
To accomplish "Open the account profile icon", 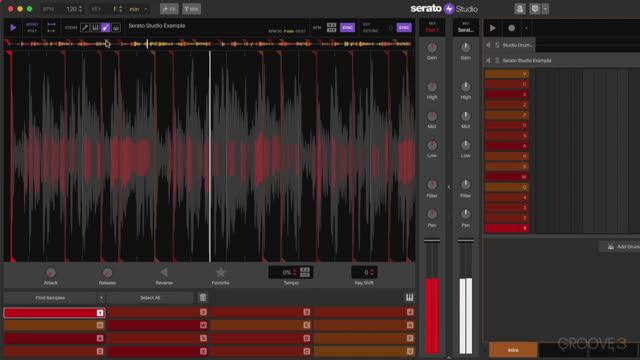I will coord(520,9).
